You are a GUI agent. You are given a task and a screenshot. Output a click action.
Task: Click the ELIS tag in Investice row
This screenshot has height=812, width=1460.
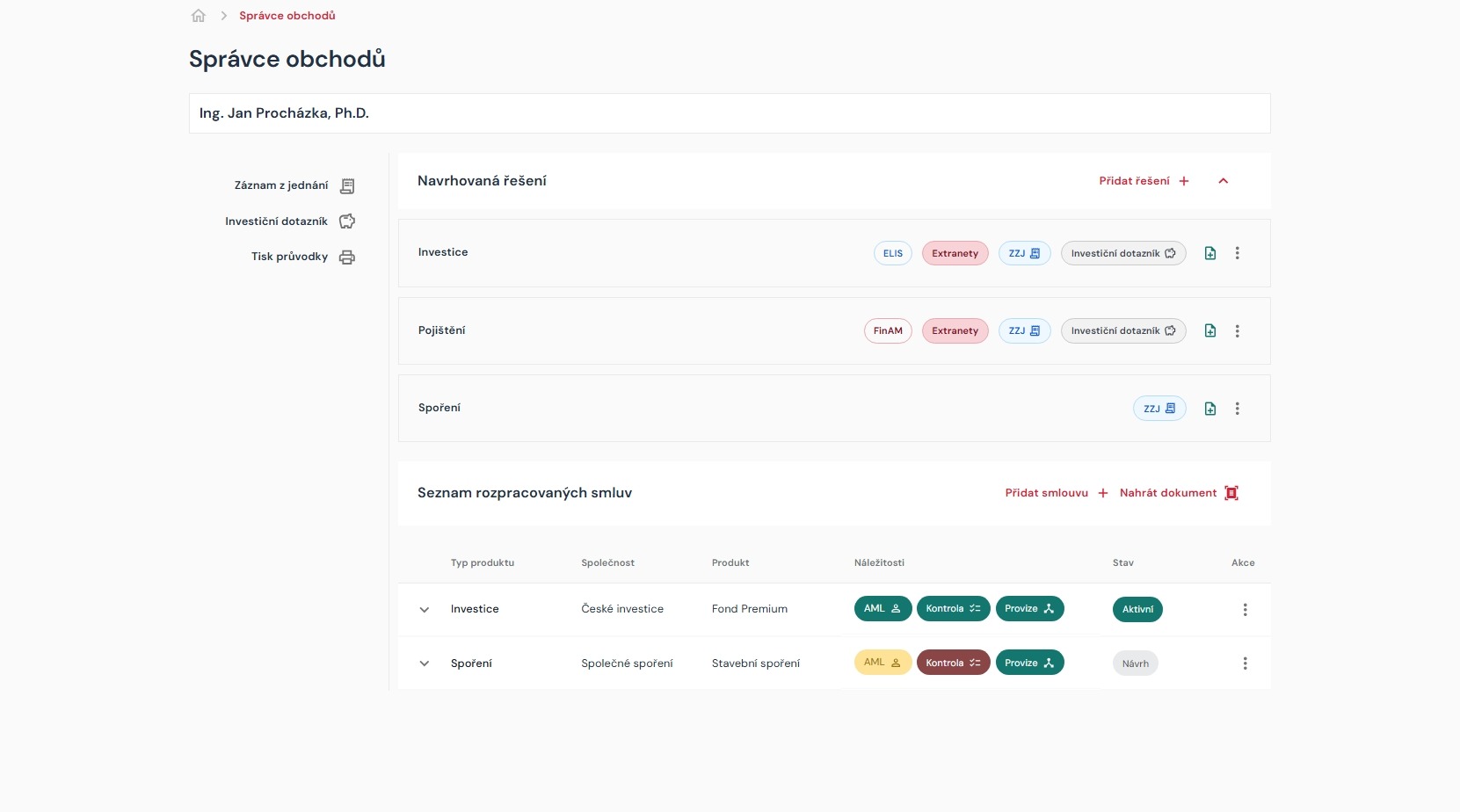point(892,253)
